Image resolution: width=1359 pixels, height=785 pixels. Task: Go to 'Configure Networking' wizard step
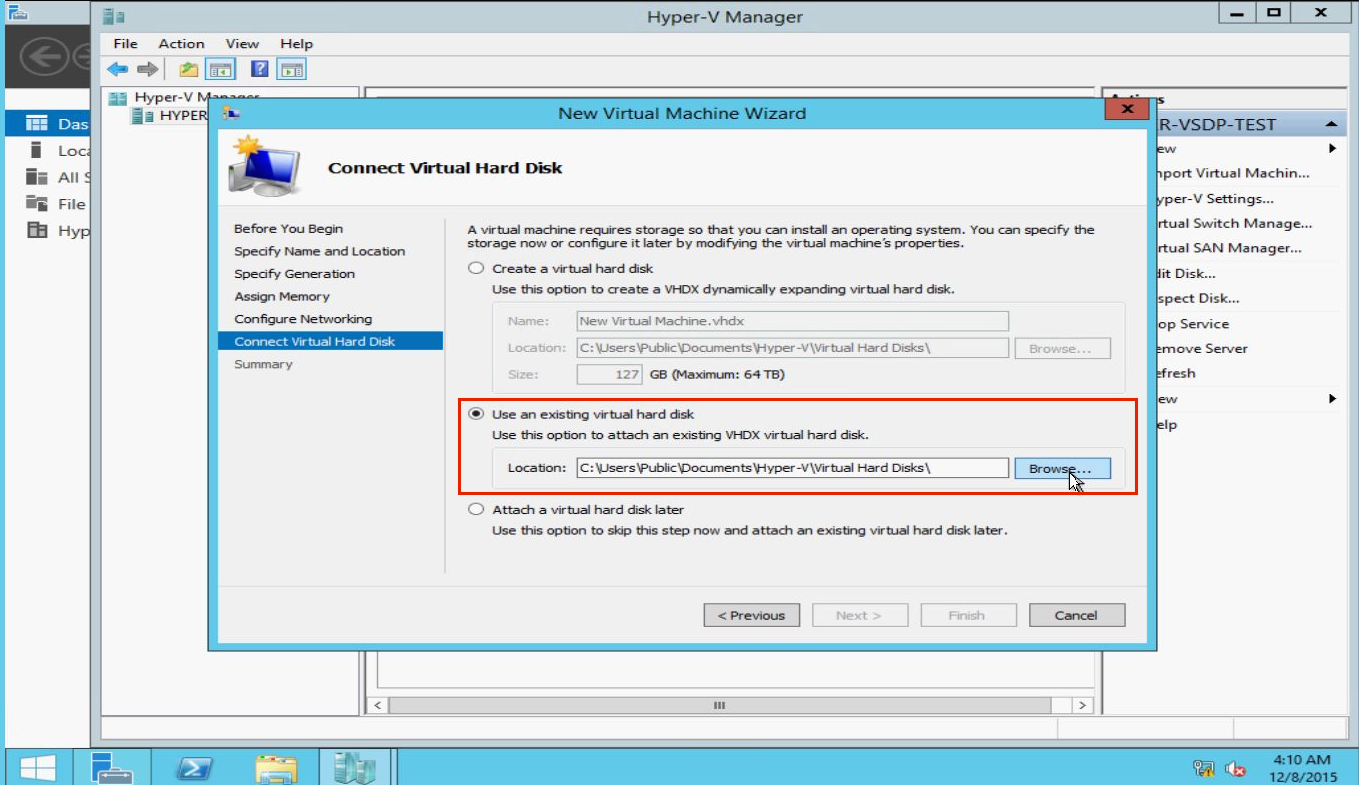tap(303, 319)
